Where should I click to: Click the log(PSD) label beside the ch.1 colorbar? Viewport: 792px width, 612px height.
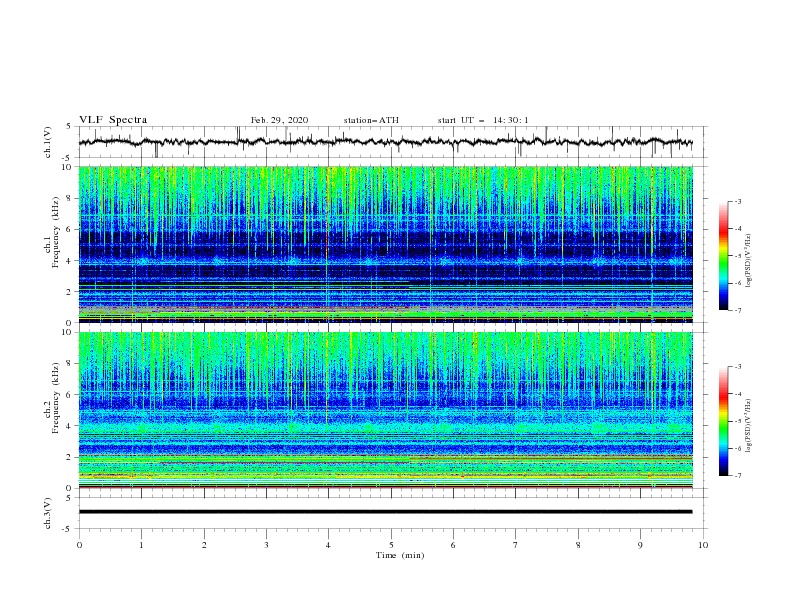pyautogui.click(x=749, y=261)
